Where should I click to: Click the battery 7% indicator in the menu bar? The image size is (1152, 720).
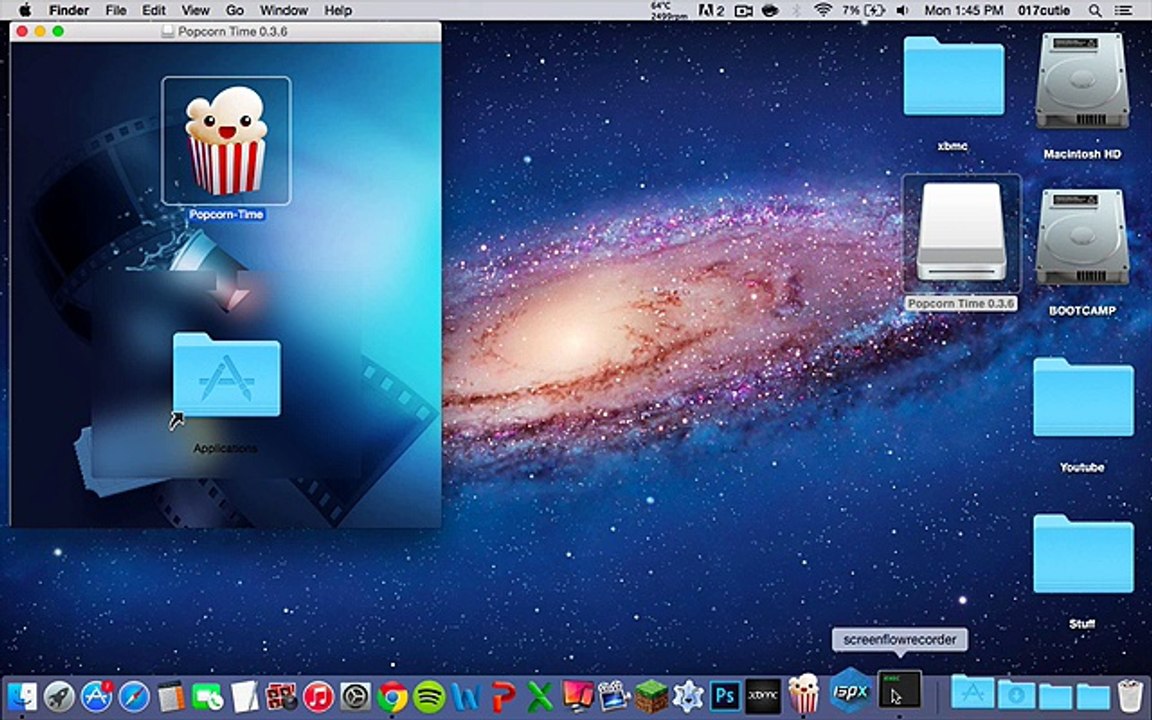[x=863, y=10]
